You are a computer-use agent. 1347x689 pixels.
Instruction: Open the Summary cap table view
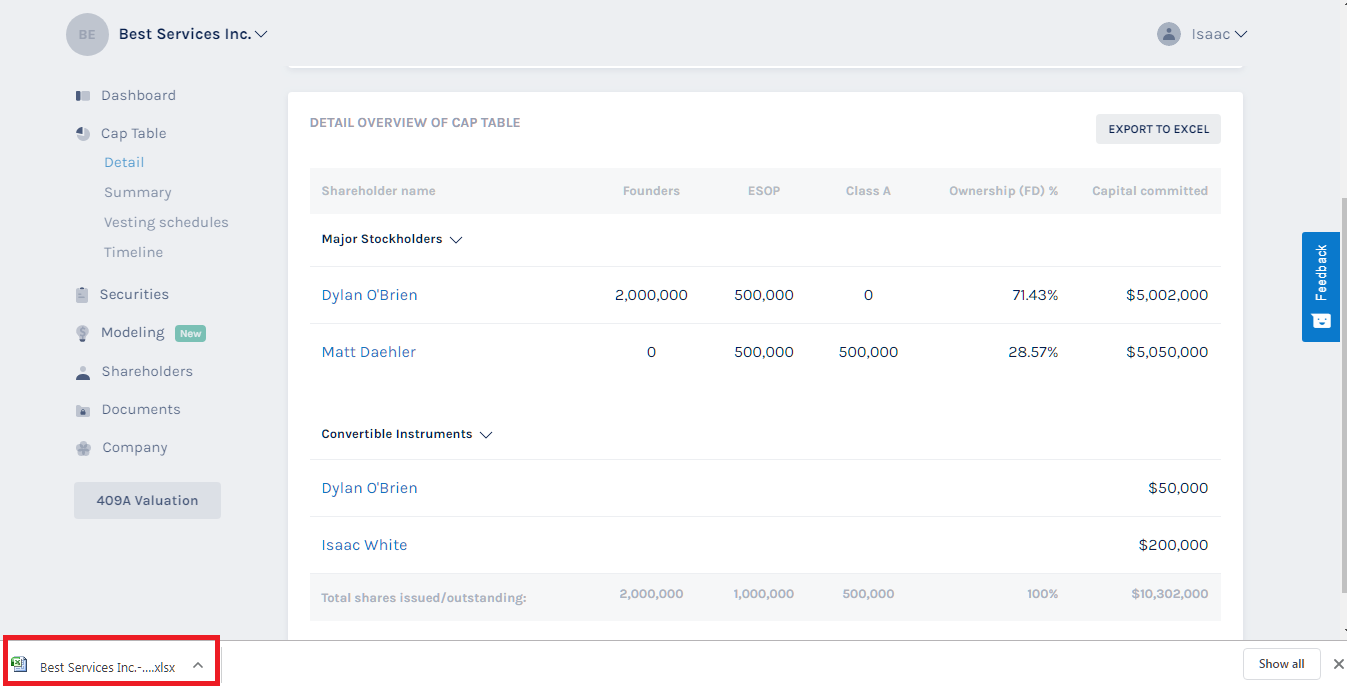pyautogui.click(x=137, y=193)
